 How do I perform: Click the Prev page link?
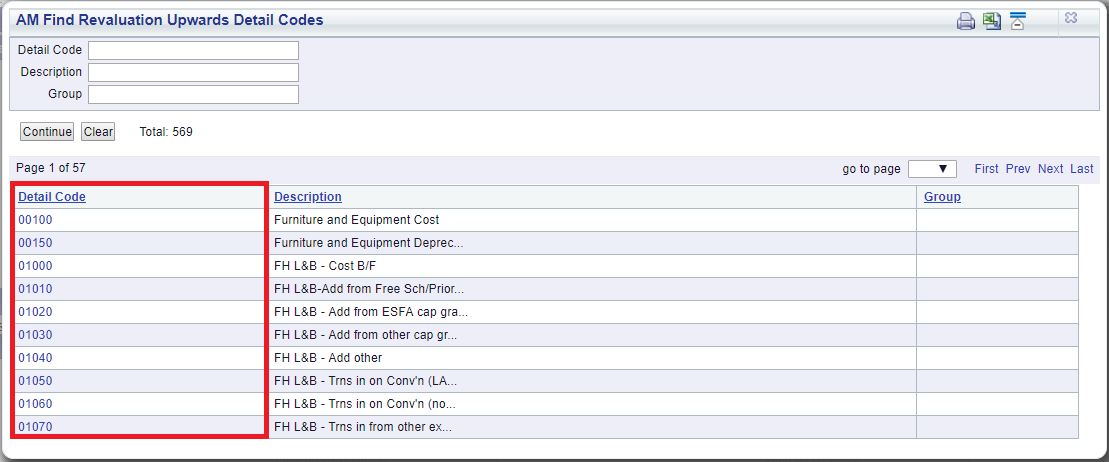point(1018,169)
